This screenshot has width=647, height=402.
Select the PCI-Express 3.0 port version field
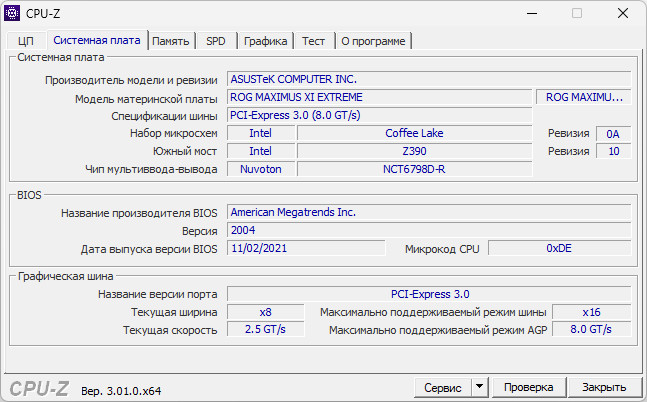pos(429,294)
